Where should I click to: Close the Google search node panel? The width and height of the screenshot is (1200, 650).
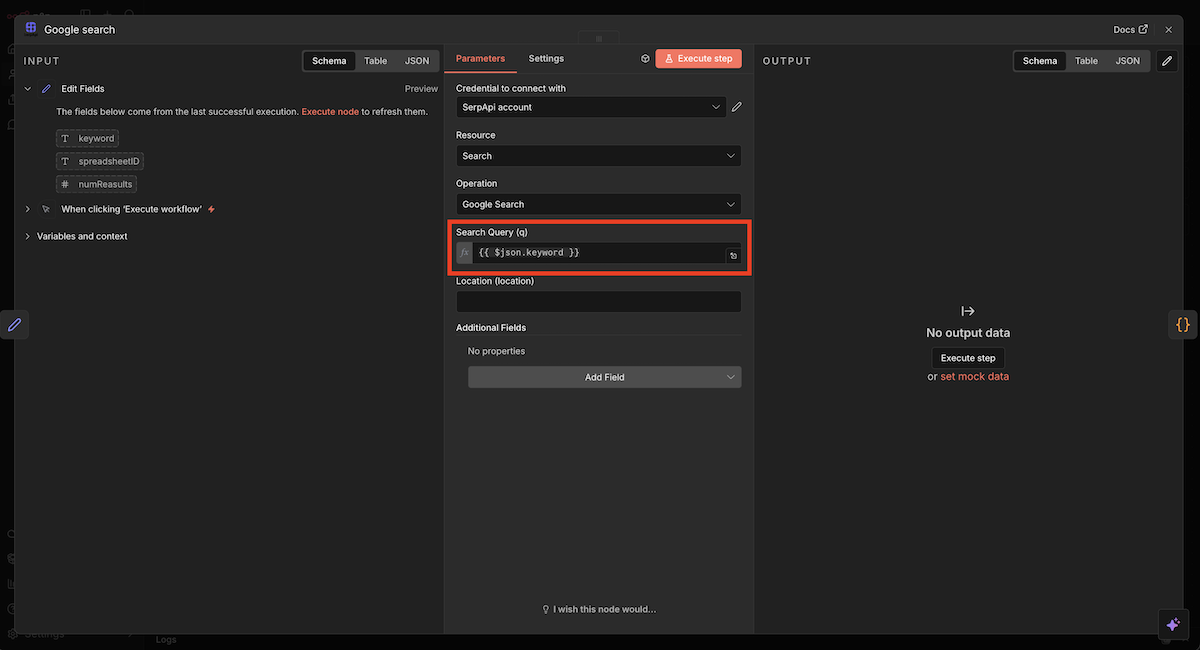1168,30
